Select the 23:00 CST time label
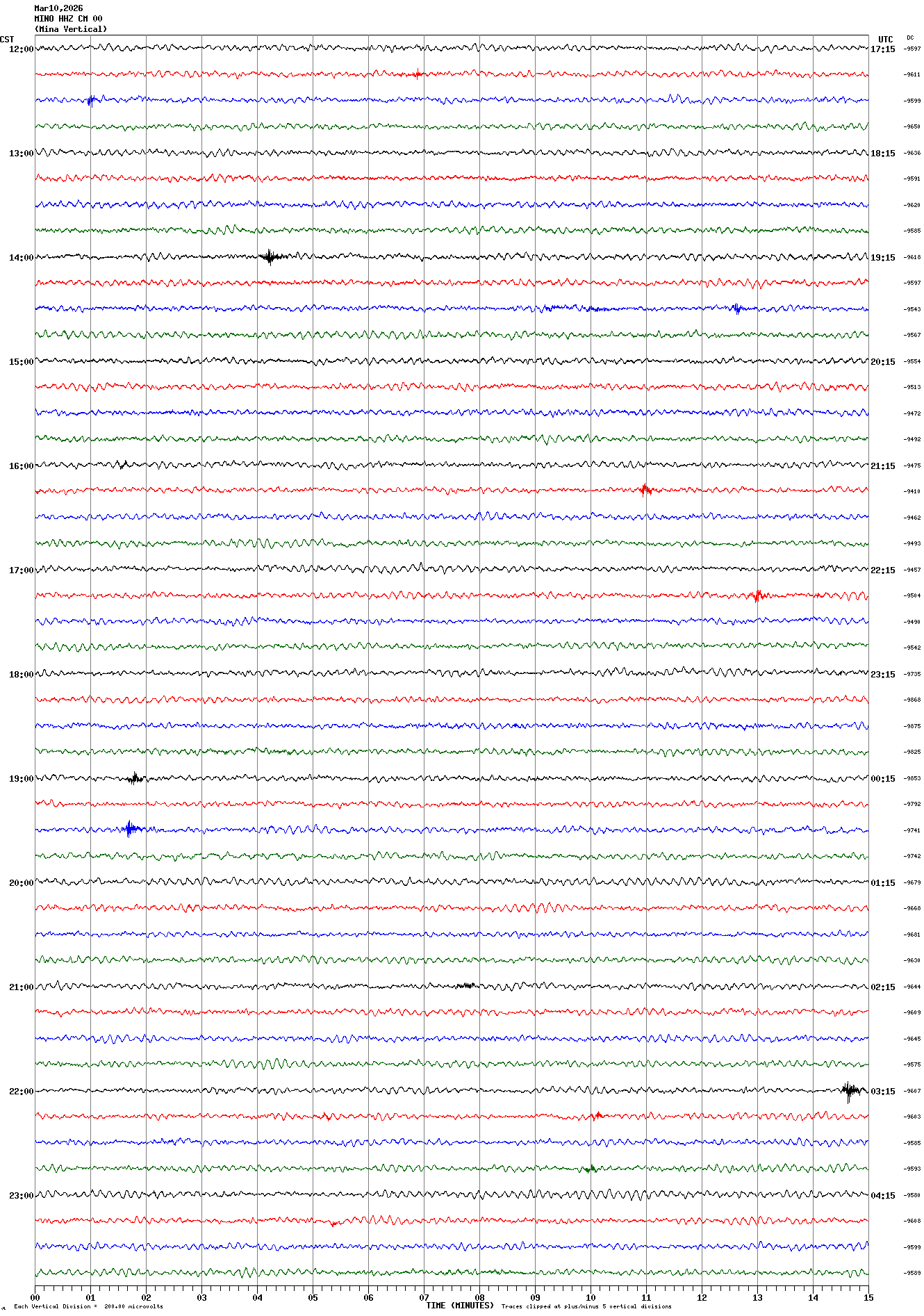Viewport: 924px width, 1316px height. [x=21, y=1196]
